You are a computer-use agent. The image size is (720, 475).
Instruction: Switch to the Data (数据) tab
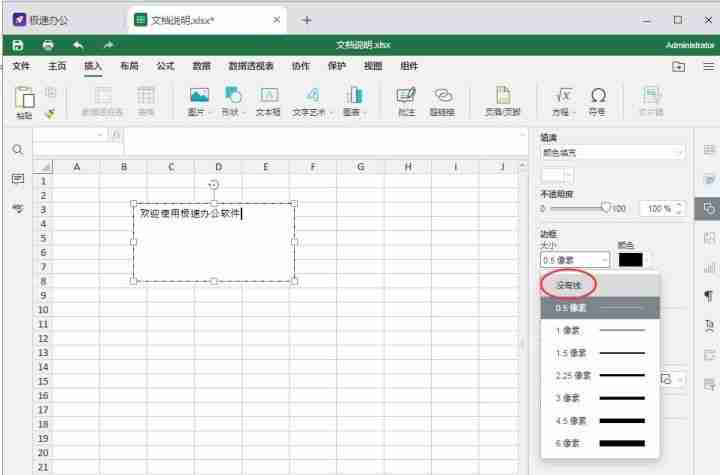(201, 66)
